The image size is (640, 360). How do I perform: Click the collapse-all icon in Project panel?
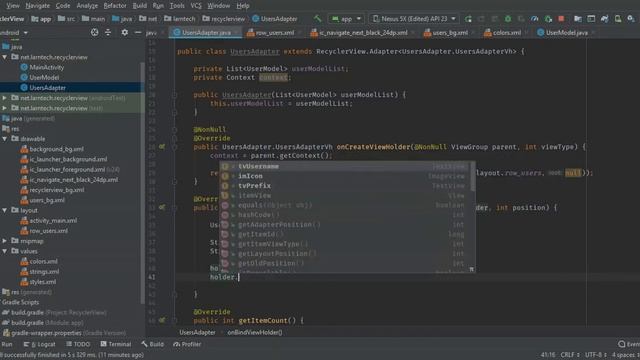pos(108,32)
